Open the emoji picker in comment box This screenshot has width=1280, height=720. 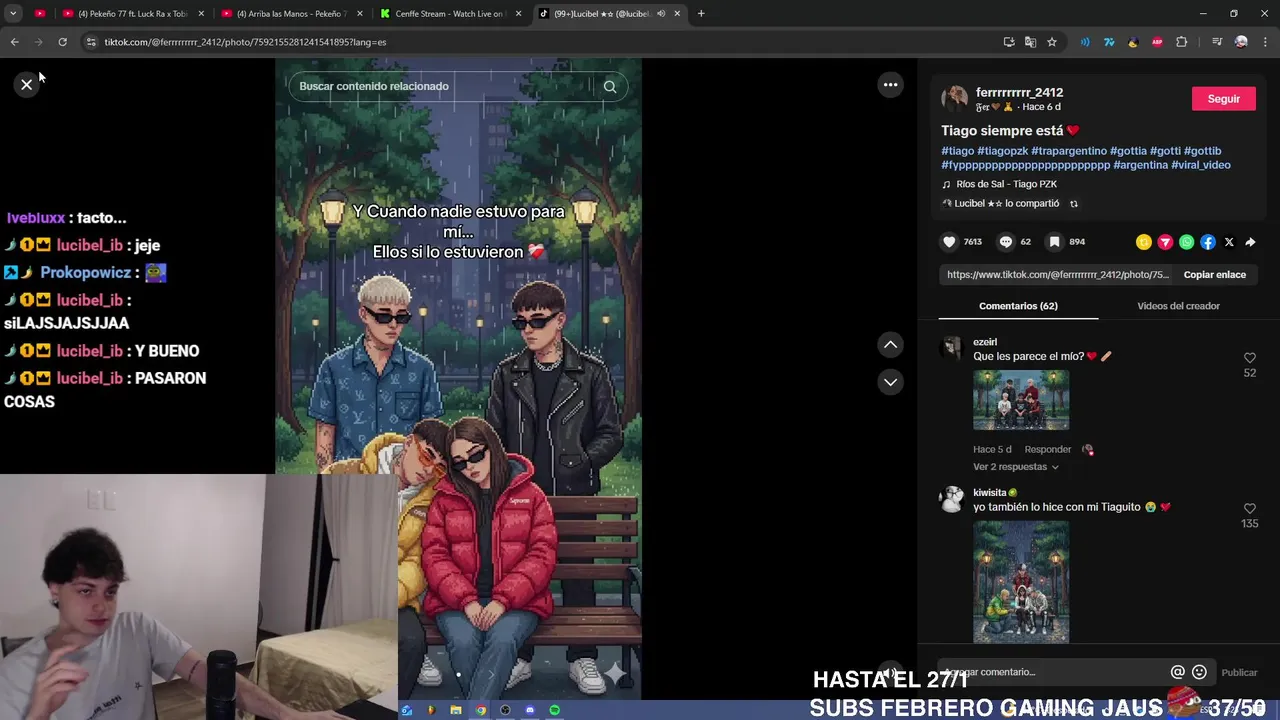(x=1199, y=672)
